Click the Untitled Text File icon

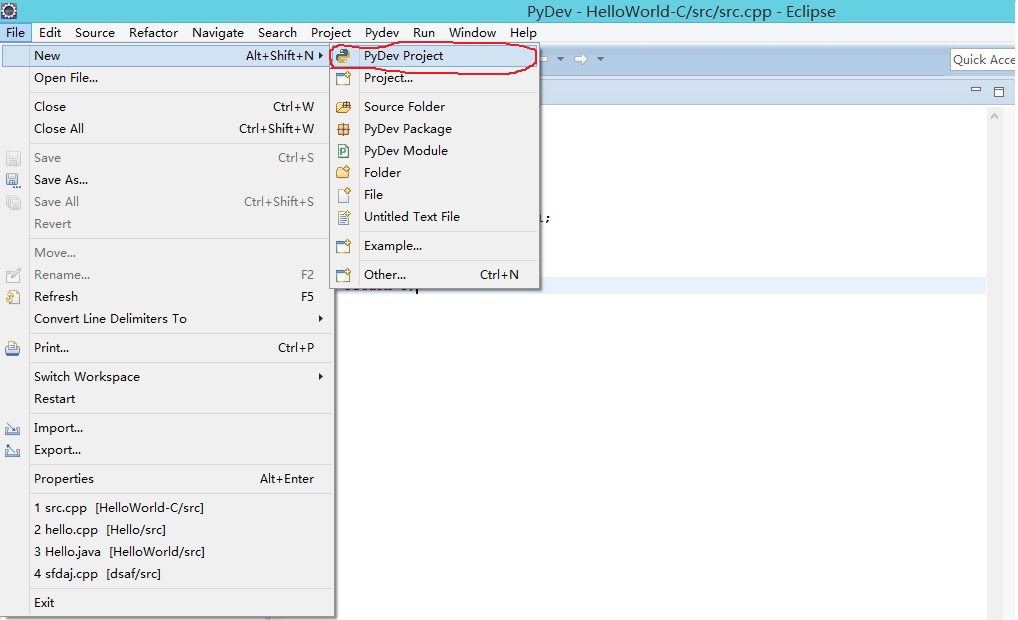[x=343, y=217]
